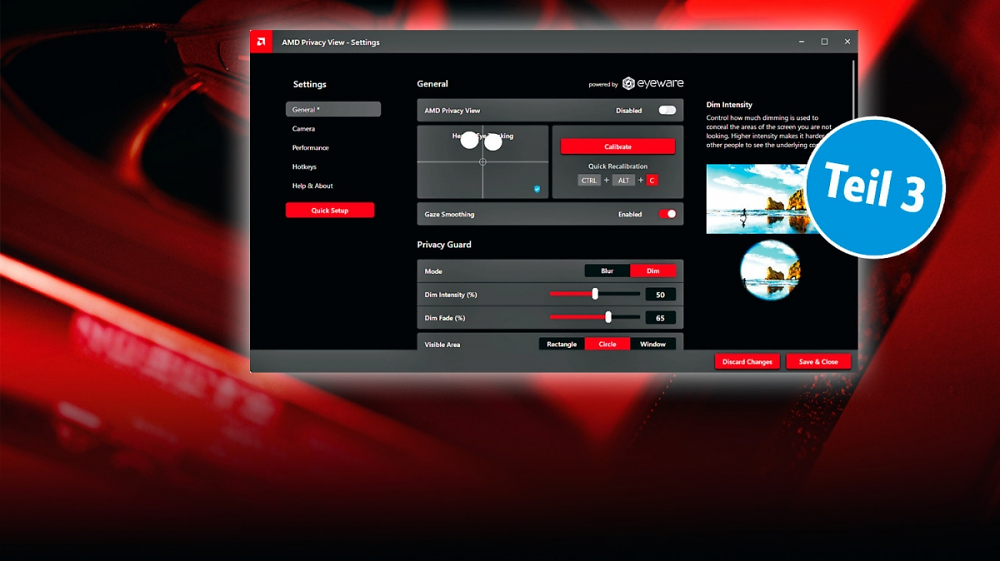The height and width of the screenshot is (561, 1000).
Task: Click the Privacy Guard heading
Action: (444, 245)
